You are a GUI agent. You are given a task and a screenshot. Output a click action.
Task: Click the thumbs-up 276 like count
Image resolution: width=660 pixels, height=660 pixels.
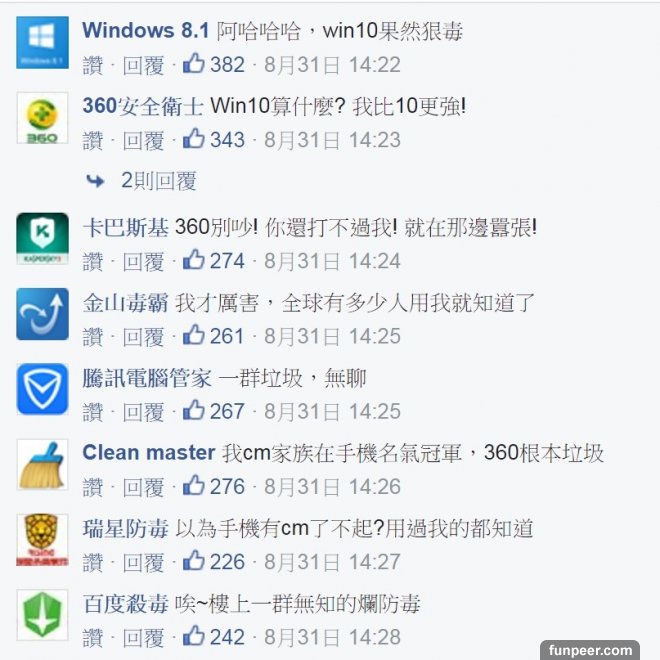coord(214,487)
